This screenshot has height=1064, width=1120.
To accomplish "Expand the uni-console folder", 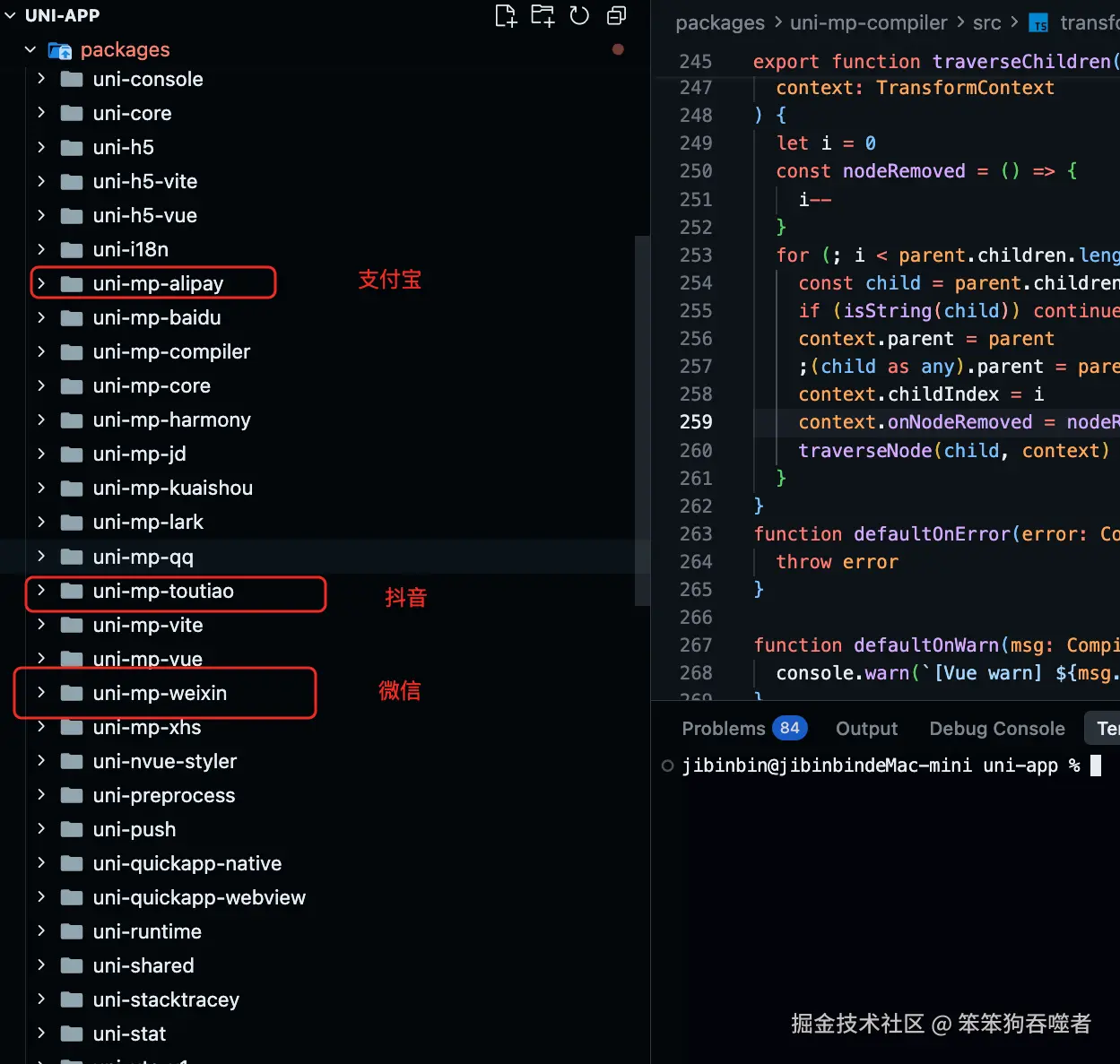I will click(41, 79).
